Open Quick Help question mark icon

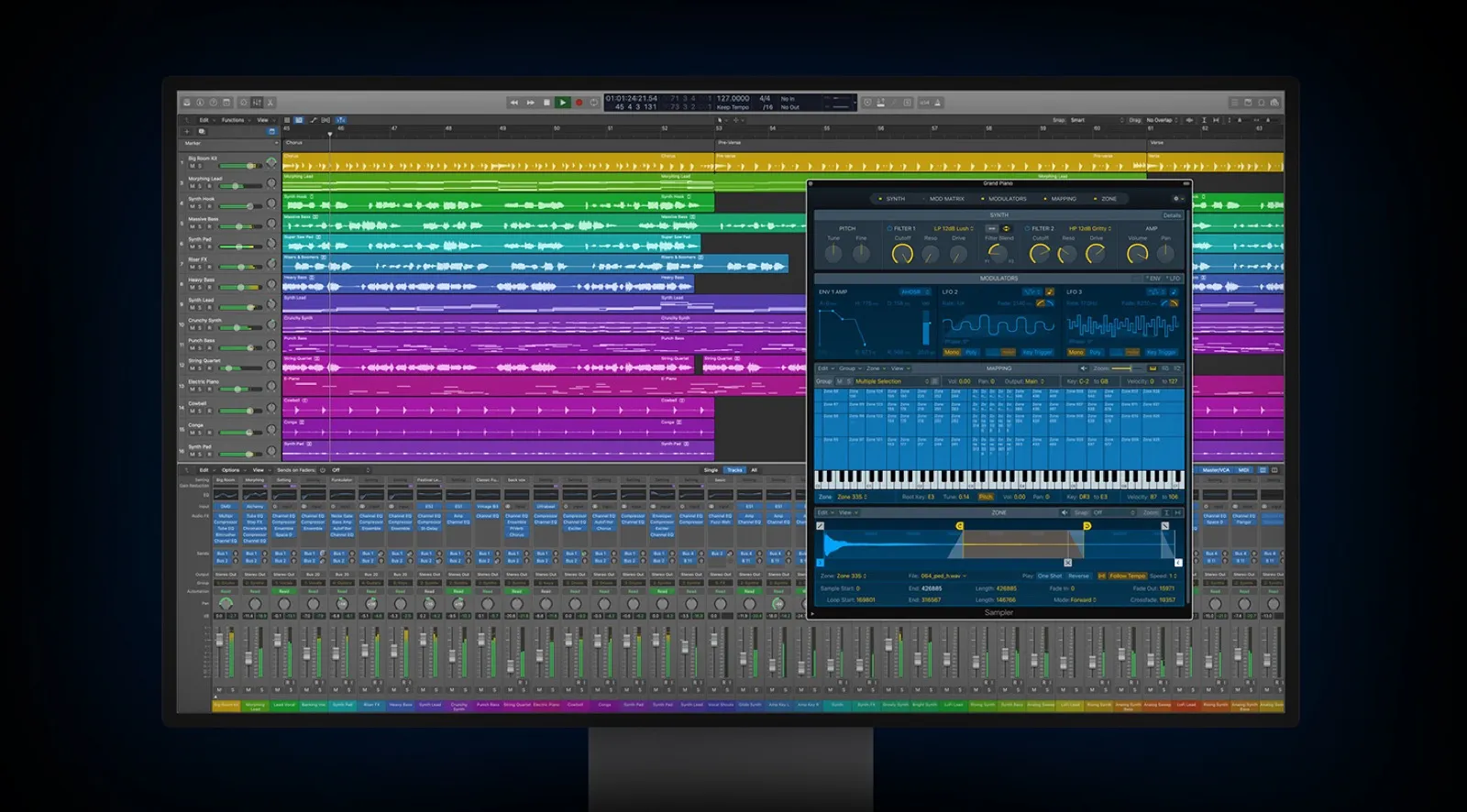point(214,103)
